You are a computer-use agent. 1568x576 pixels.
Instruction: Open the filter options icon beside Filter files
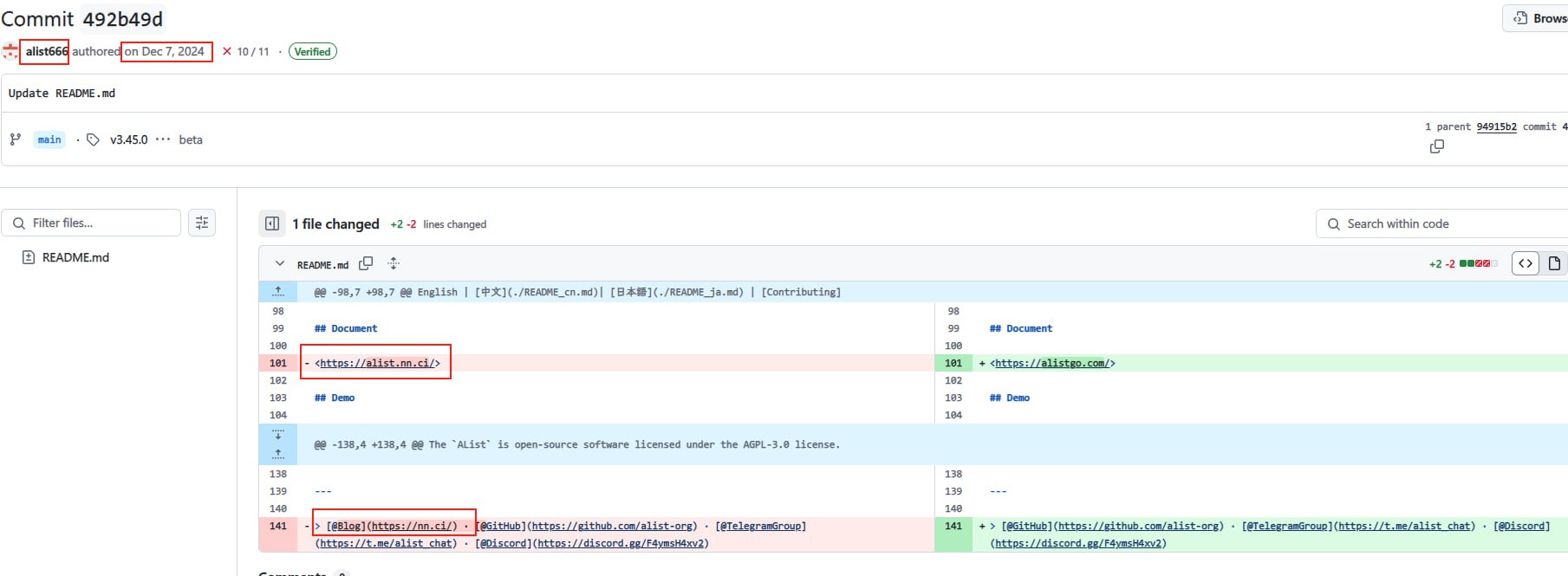click(202, 223)
